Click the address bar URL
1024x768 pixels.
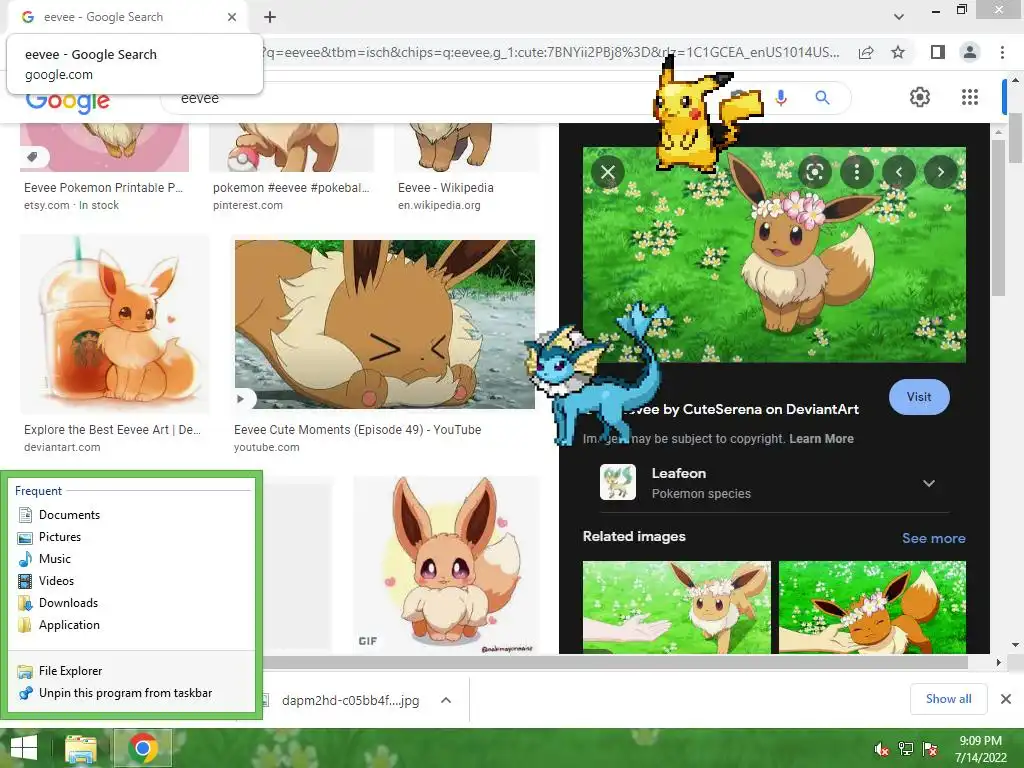[549, 52]
